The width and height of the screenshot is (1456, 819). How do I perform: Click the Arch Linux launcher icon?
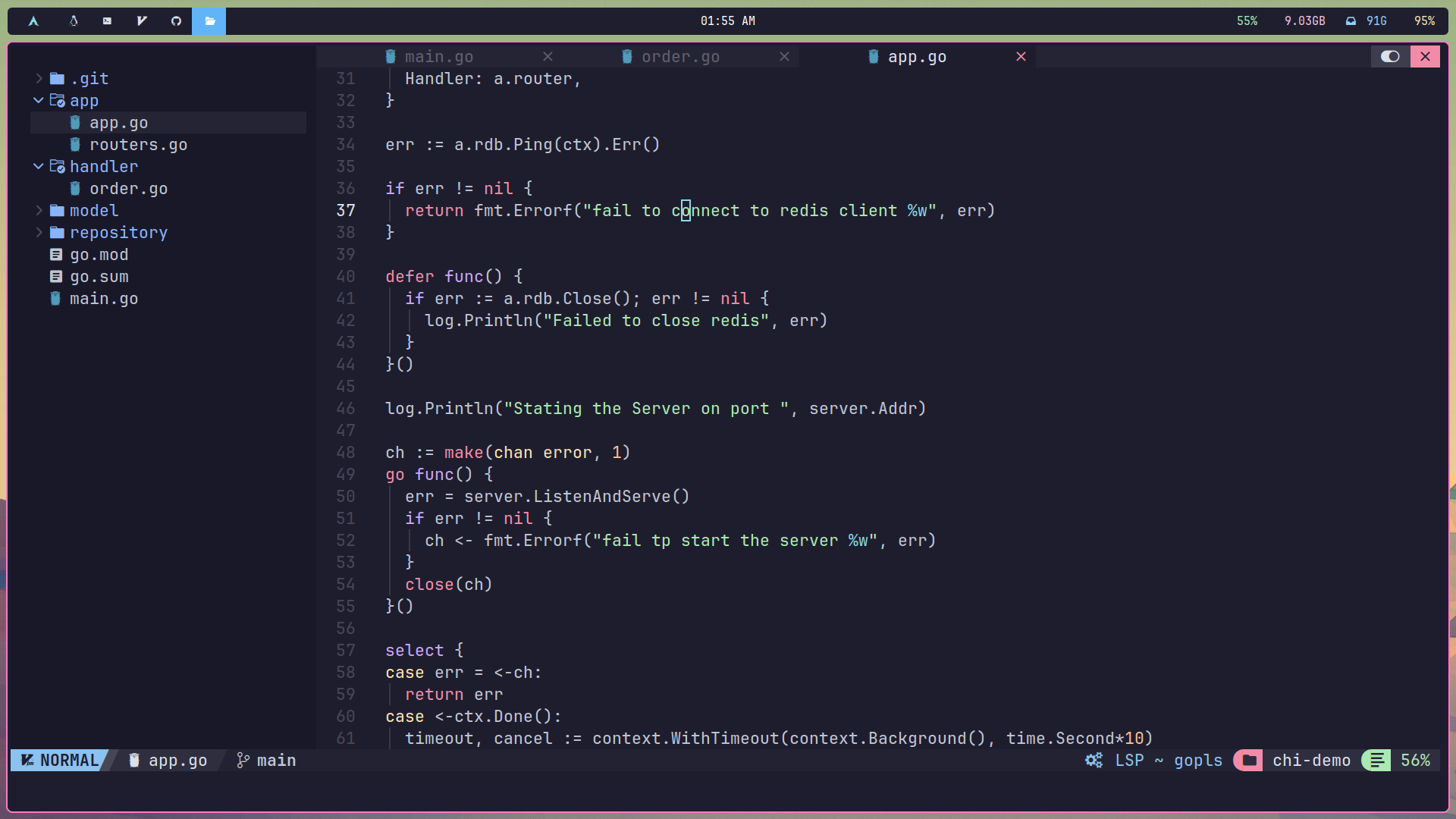coord(33,21)
